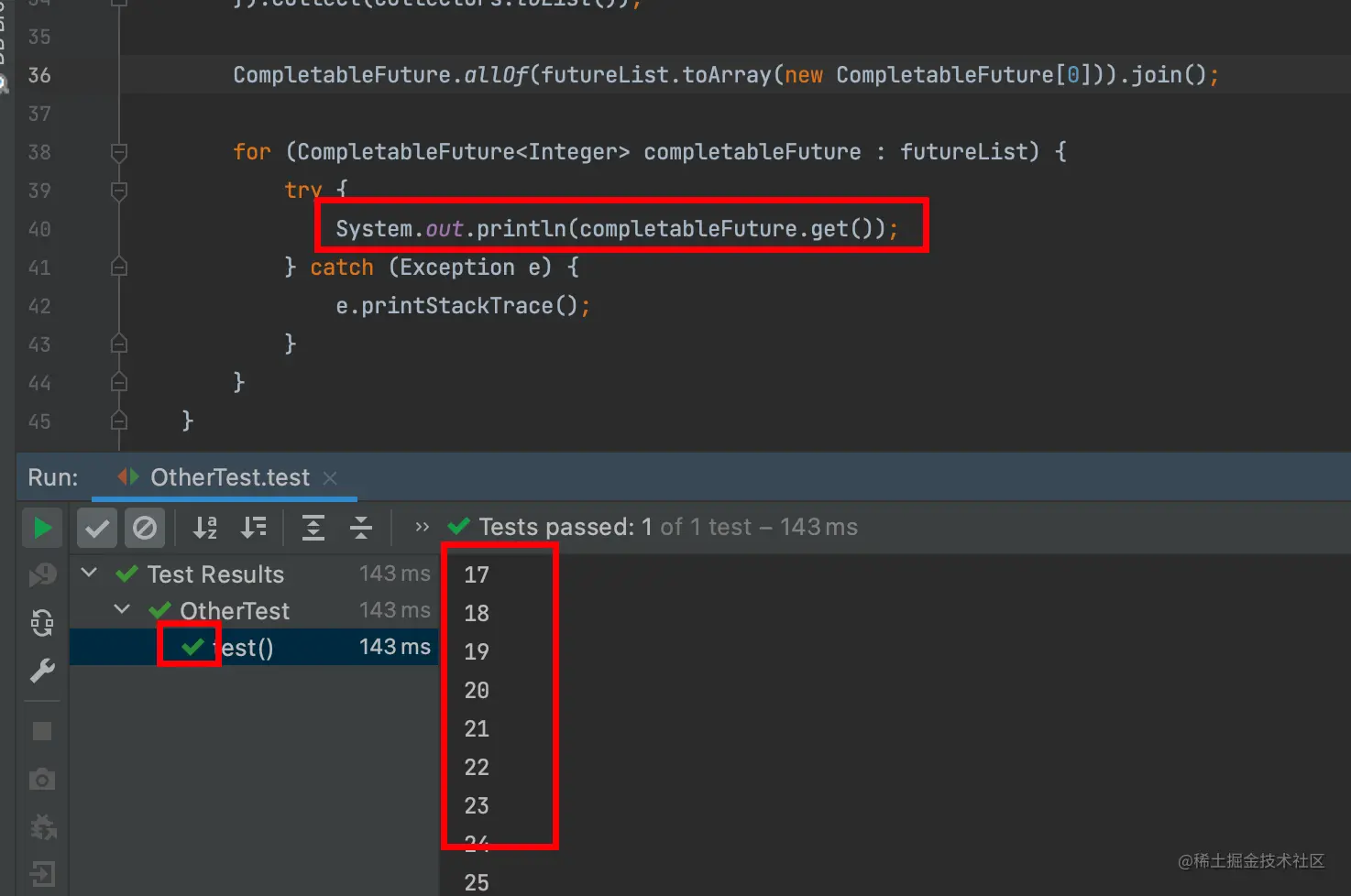The width and height of the screenshot is (1351, 896).
Task: Close the OtherTest.test run tab
Action: pyautogui.click(x=330, y=478)
